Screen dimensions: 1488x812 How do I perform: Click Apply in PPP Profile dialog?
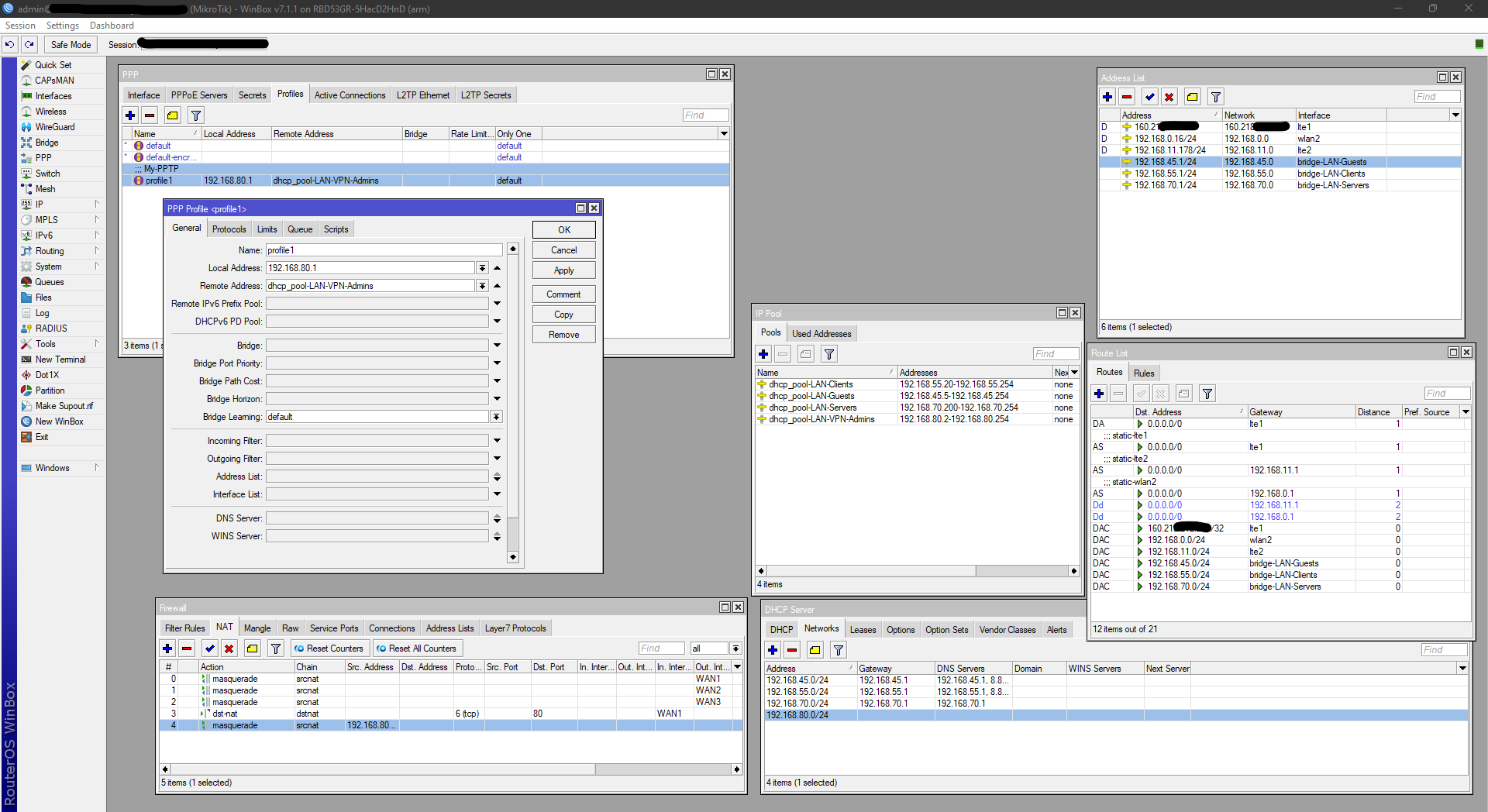point(564,270)
